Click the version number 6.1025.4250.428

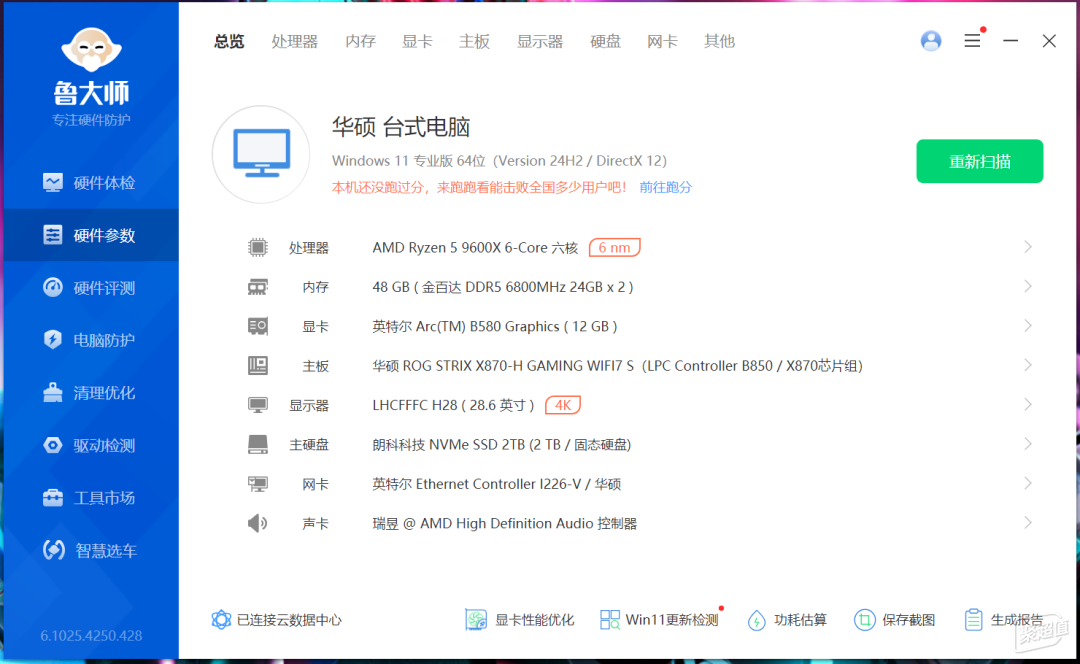(91, 635)
